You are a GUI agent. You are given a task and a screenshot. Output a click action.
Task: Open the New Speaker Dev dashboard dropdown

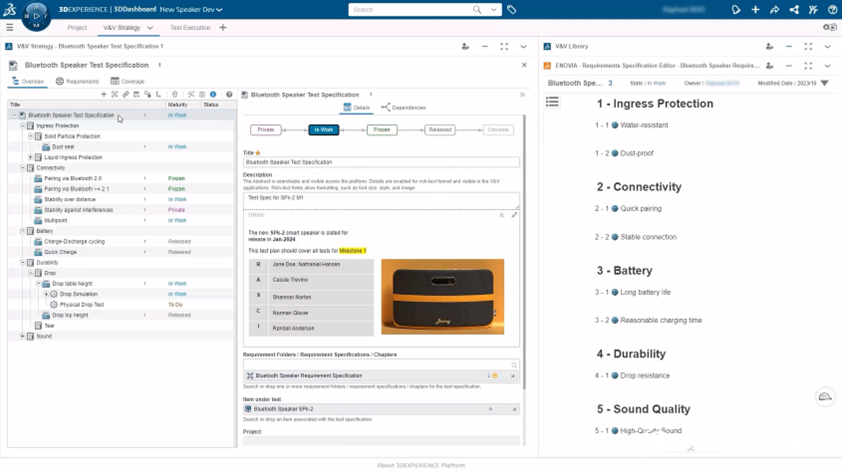click(219, 10)
